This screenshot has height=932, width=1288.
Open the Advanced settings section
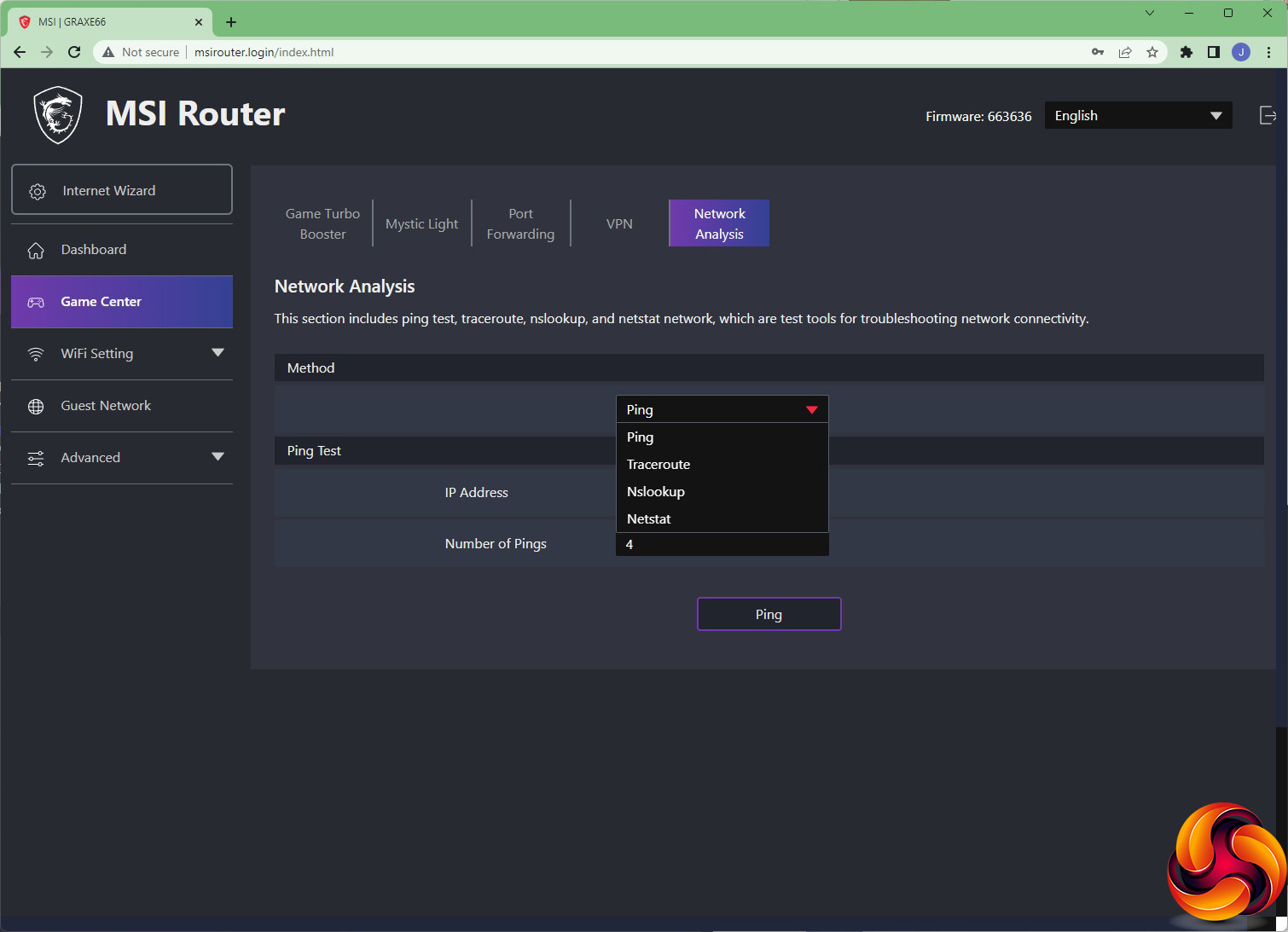(122, 458)
